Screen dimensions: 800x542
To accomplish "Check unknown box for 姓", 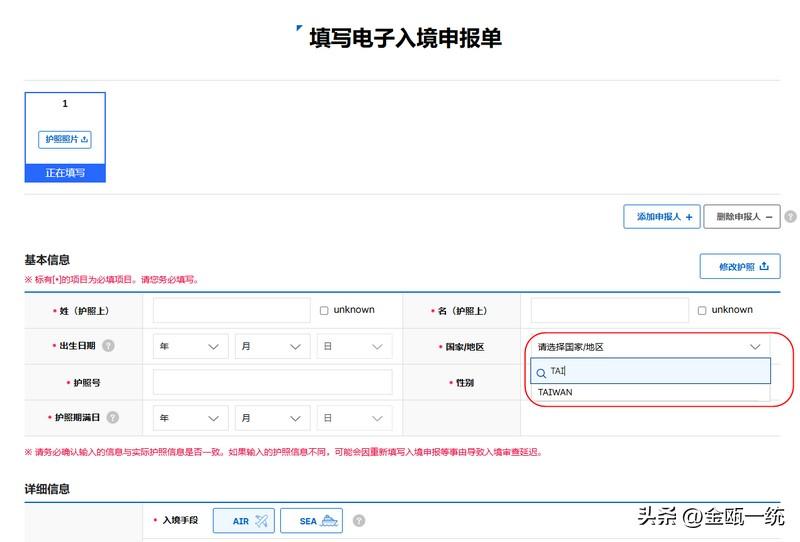I will coord(324,310).
